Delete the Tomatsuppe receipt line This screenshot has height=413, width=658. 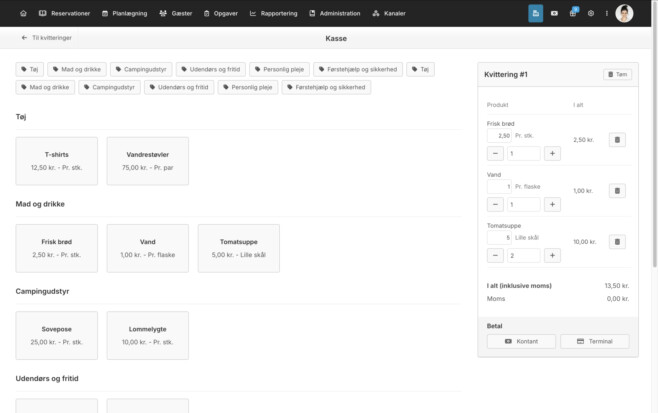pos(617,242)
